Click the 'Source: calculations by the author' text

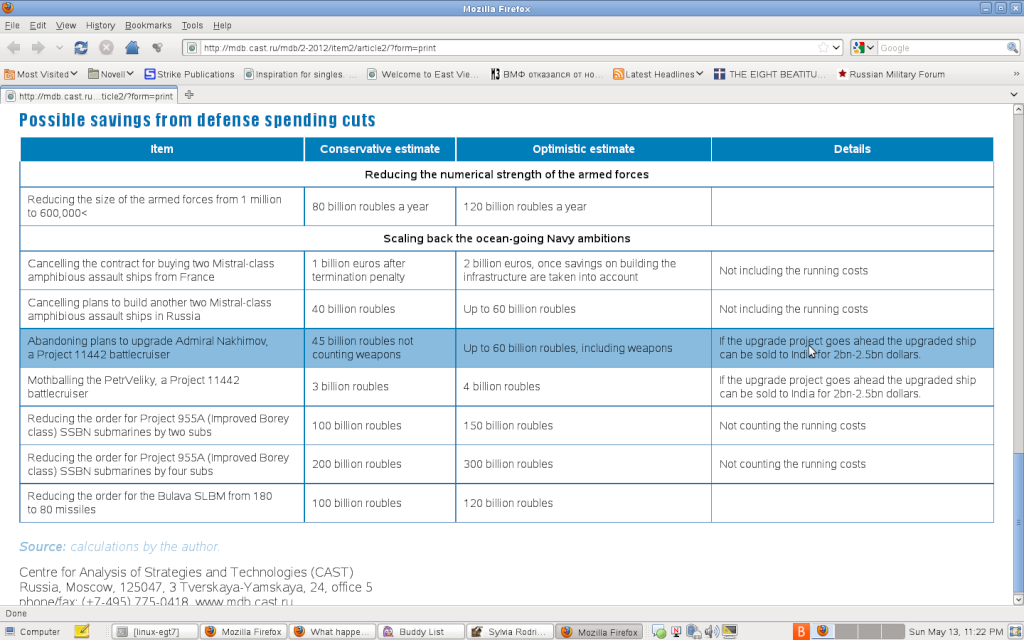tap(120, 547)
